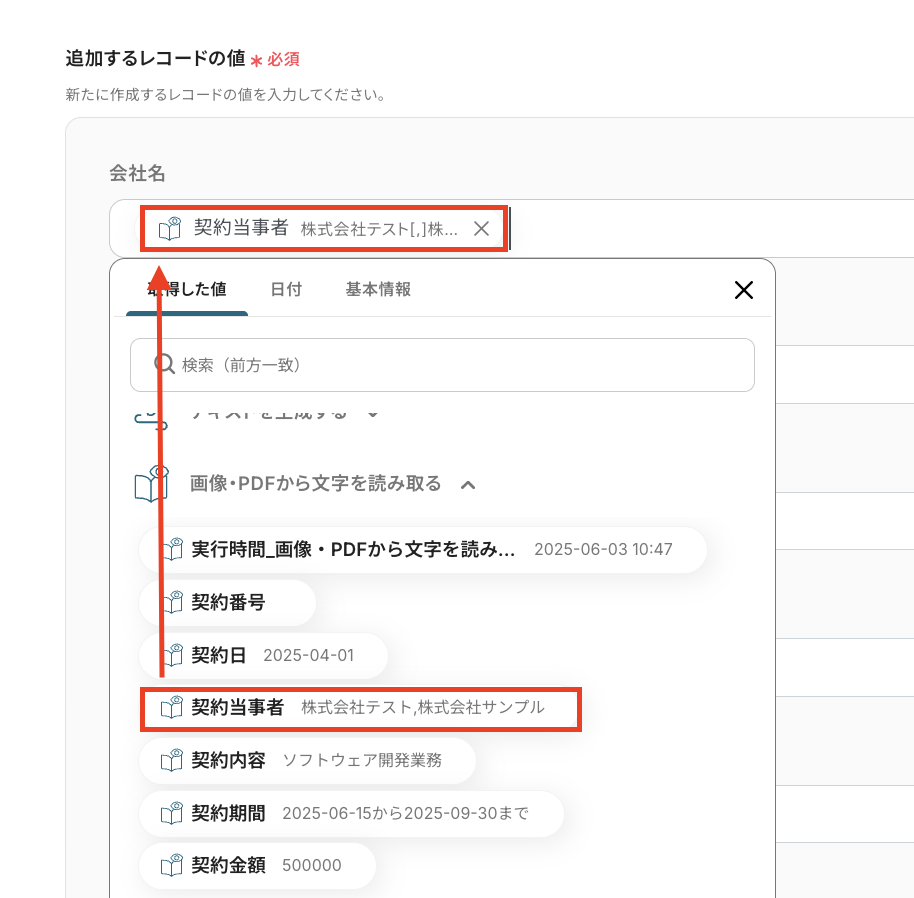Open the 基本情報 tab
Image resolution: width=914 pixels, height=898 pixels.
[x=378, y=289]
